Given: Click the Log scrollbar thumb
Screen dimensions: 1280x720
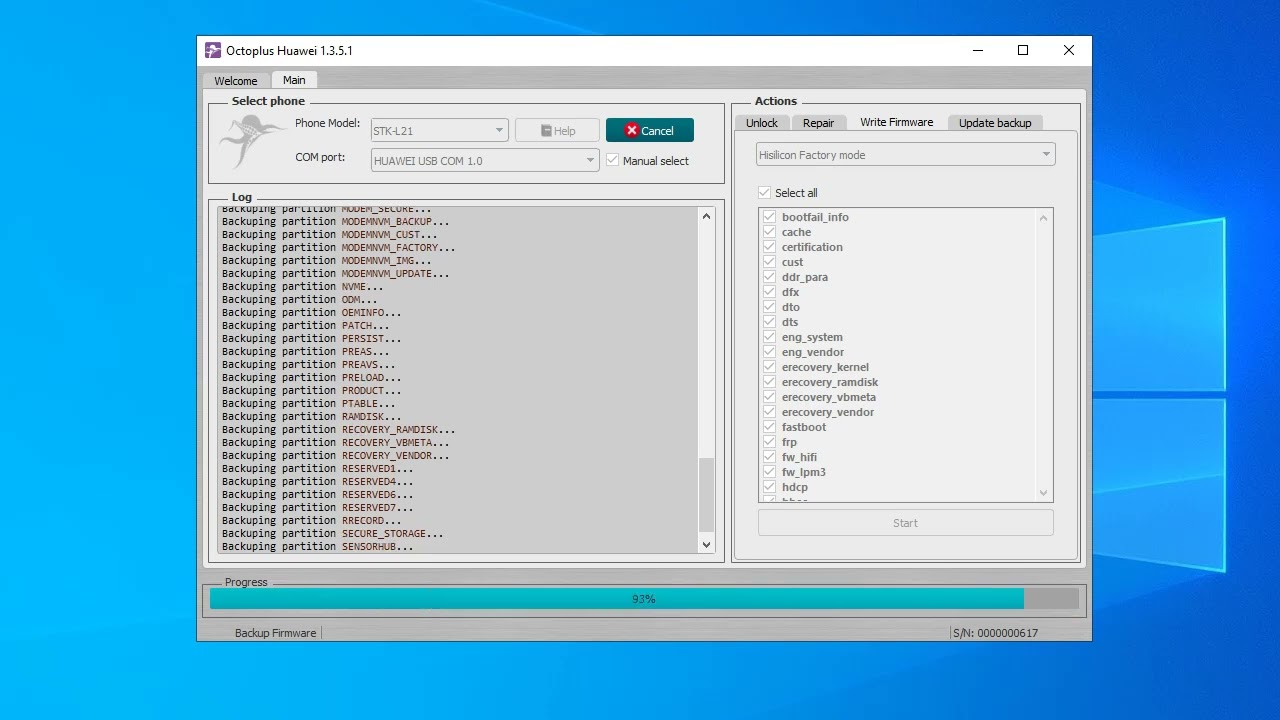Looking at the screenshot, I should coord(706,495).
